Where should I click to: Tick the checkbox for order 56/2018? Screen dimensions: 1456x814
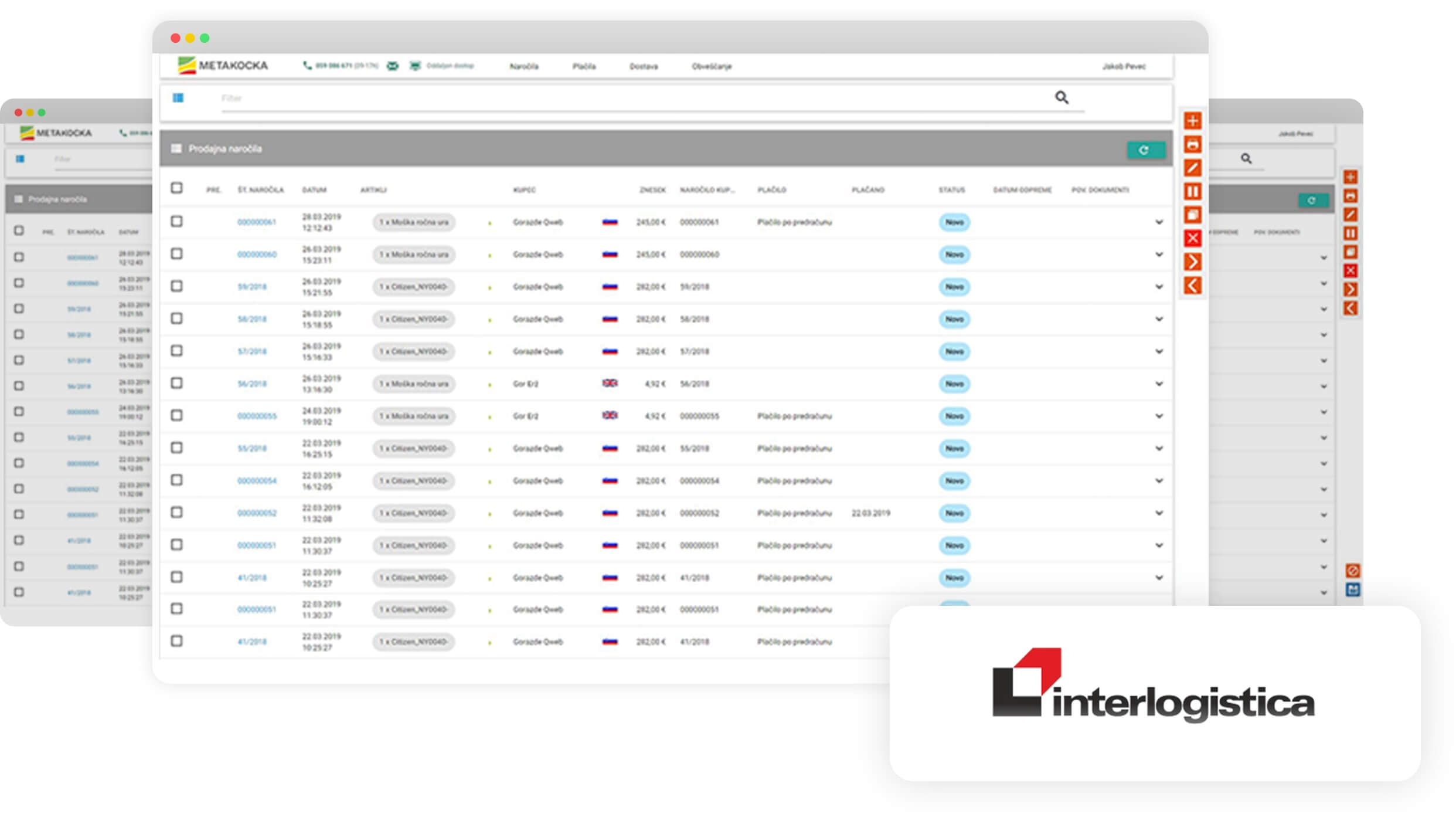(x=176, y=382)
